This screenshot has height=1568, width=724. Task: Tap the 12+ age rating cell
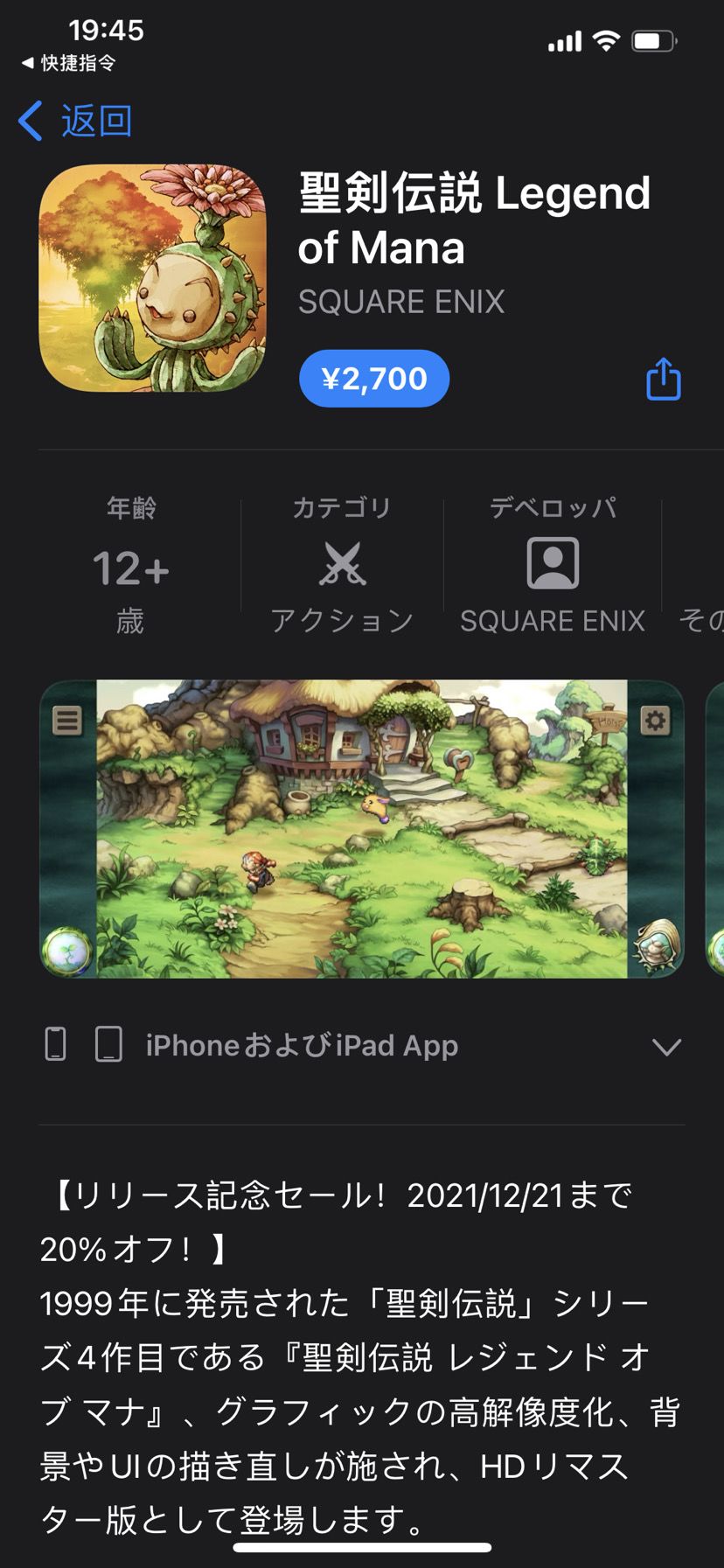[x=131, y=565]
